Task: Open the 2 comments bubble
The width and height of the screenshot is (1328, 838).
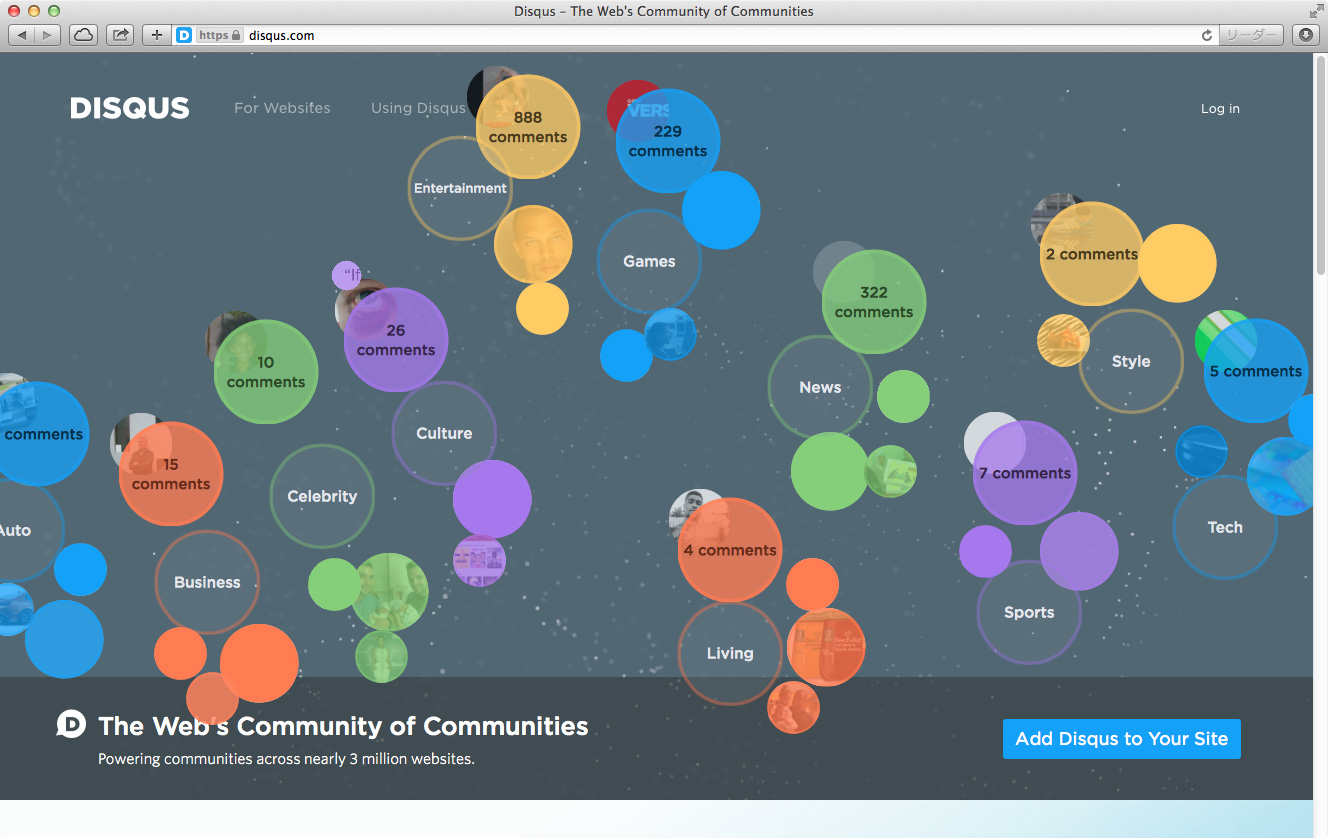Action: 1092,254
